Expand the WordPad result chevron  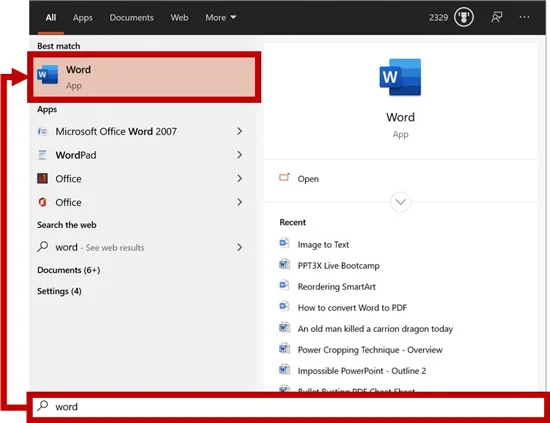[240, 155]
